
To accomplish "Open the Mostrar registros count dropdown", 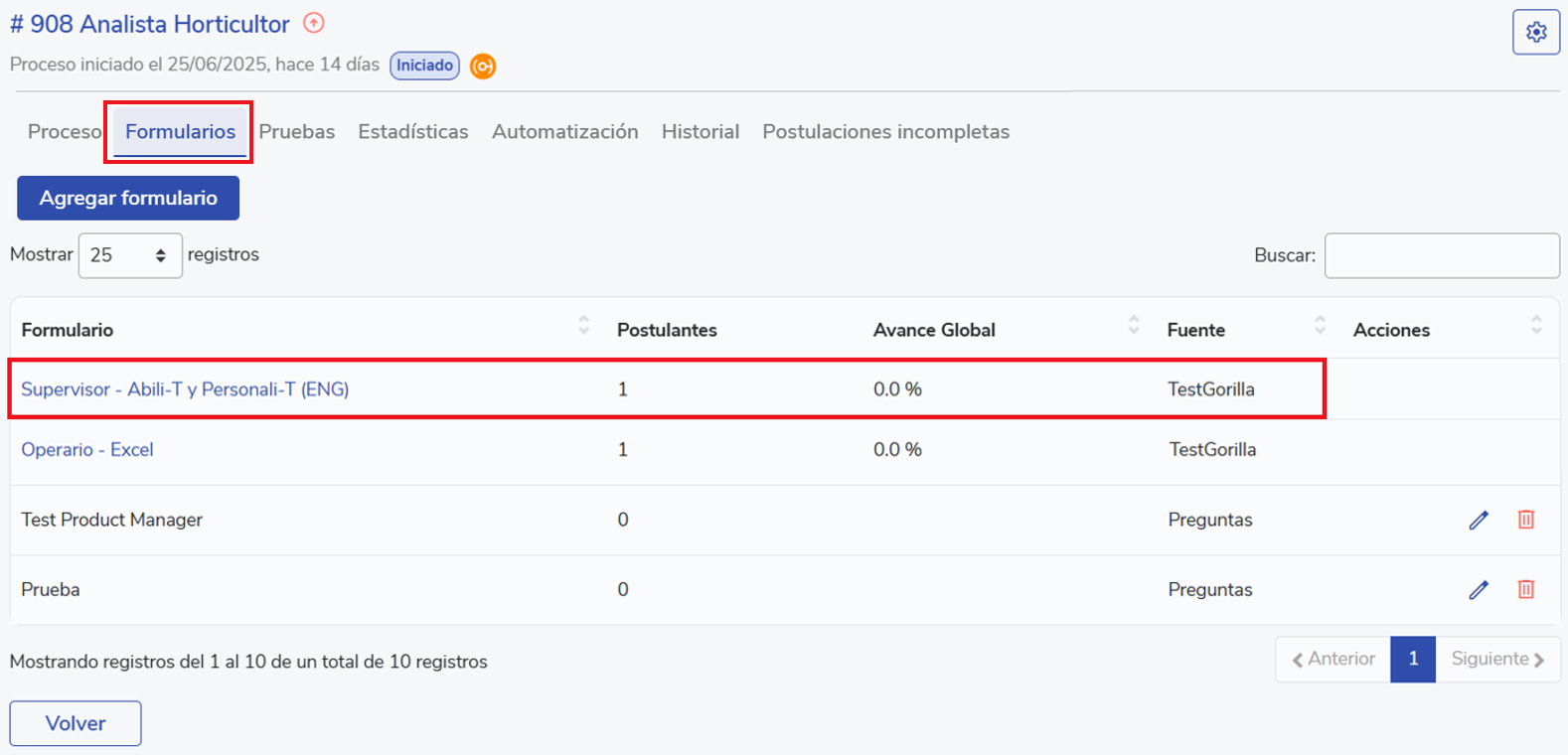I will 130,255.
